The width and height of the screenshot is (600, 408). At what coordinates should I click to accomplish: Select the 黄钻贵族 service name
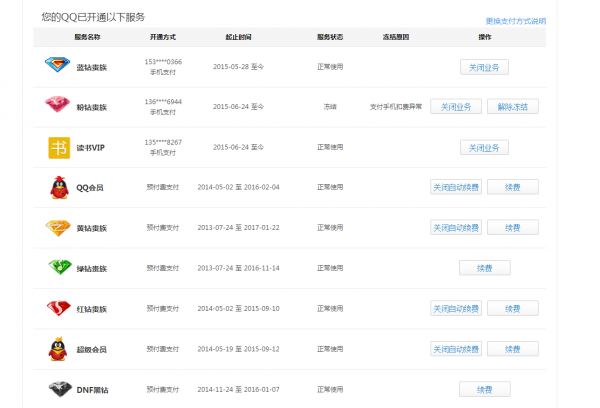coord(91,228)
